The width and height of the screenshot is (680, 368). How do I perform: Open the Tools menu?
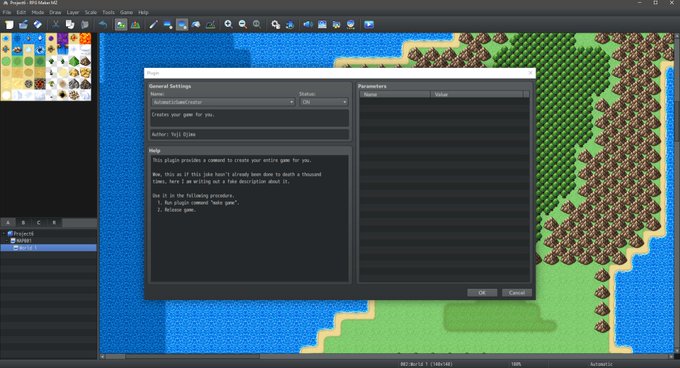pos(108,12)
